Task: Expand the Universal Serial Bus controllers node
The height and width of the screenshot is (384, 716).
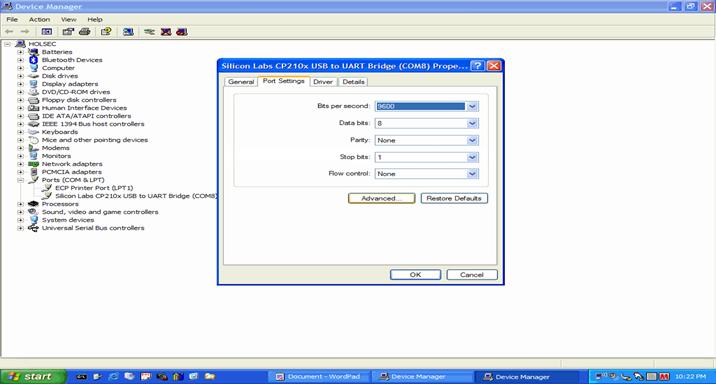Action: 20,228
